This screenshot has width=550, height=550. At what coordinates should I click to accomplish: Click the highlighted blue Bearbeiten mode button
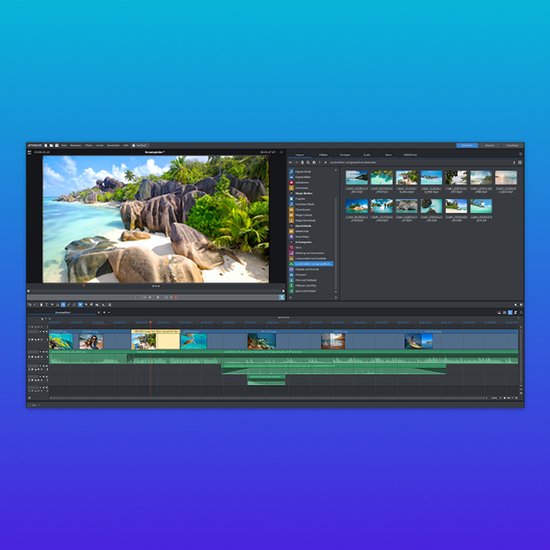coord(467,145)
